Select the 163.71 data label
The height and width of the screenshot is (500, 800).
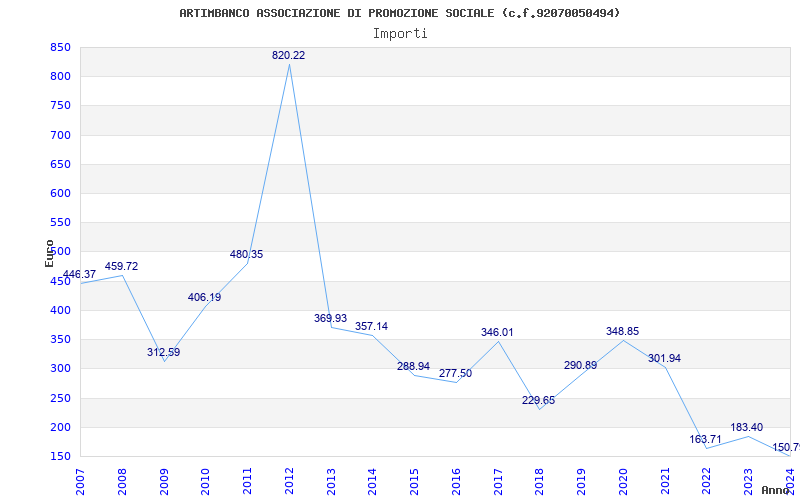point(706,439)
